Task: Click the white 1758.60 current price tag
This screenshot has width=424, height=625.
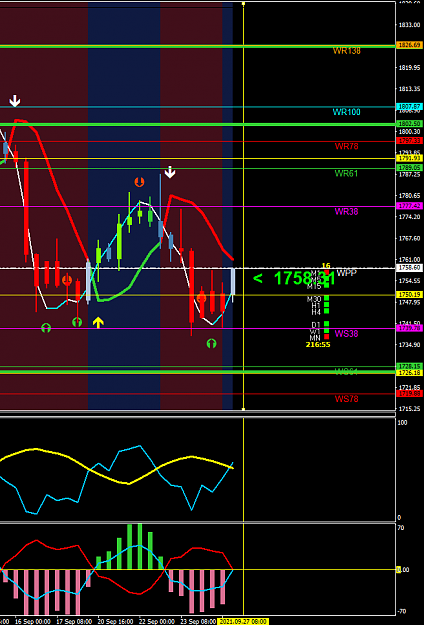Action: pyautogui.click(x=408, y=268)
